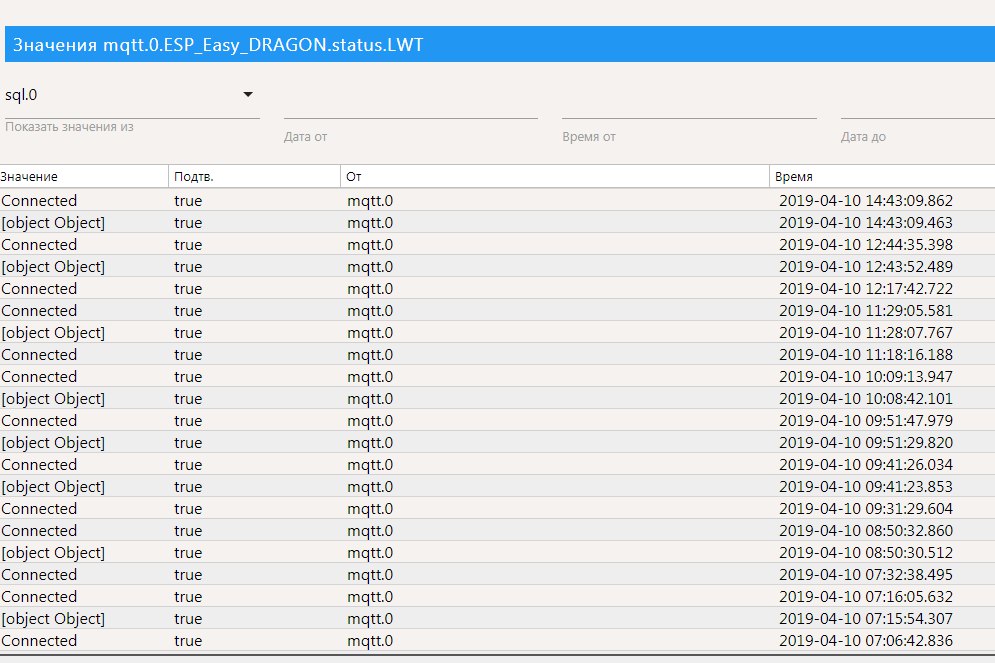Select timestamp 2019-04-10 09:51:47.979

[866, 421]
